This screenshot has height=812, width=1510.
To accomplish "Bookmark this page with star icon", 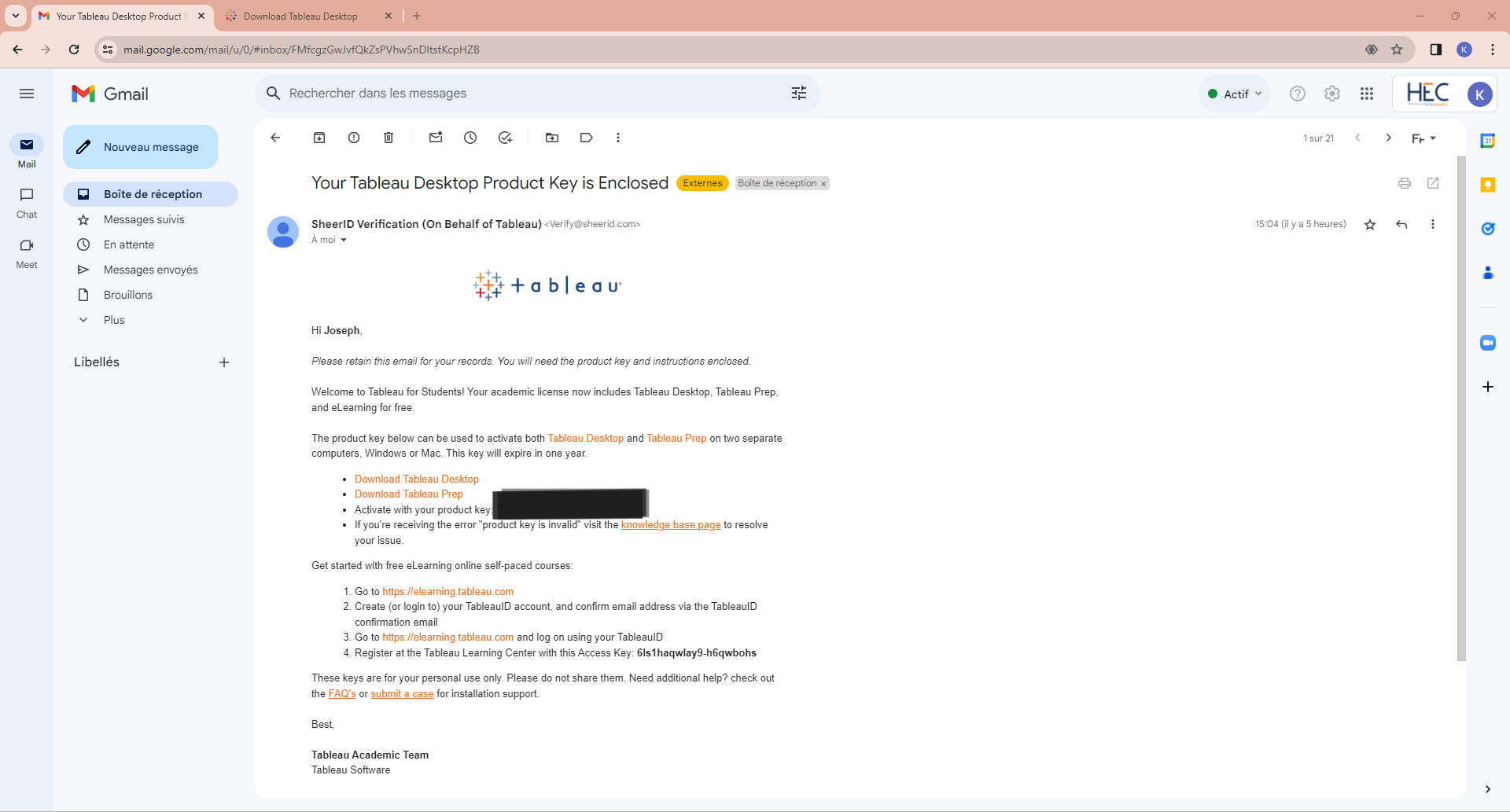I will click(x=1397, y=50).
